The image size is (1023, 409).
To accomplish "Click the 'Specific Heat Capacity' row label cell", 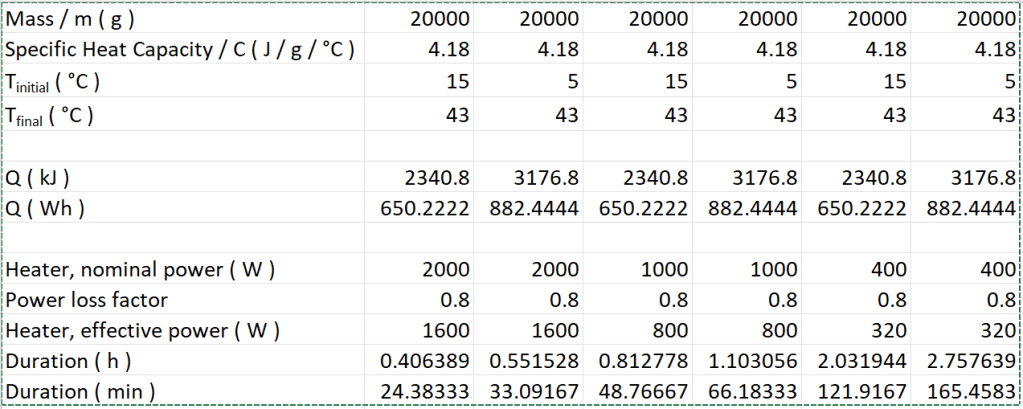I will pyautogui.click(x=181, y=50).
